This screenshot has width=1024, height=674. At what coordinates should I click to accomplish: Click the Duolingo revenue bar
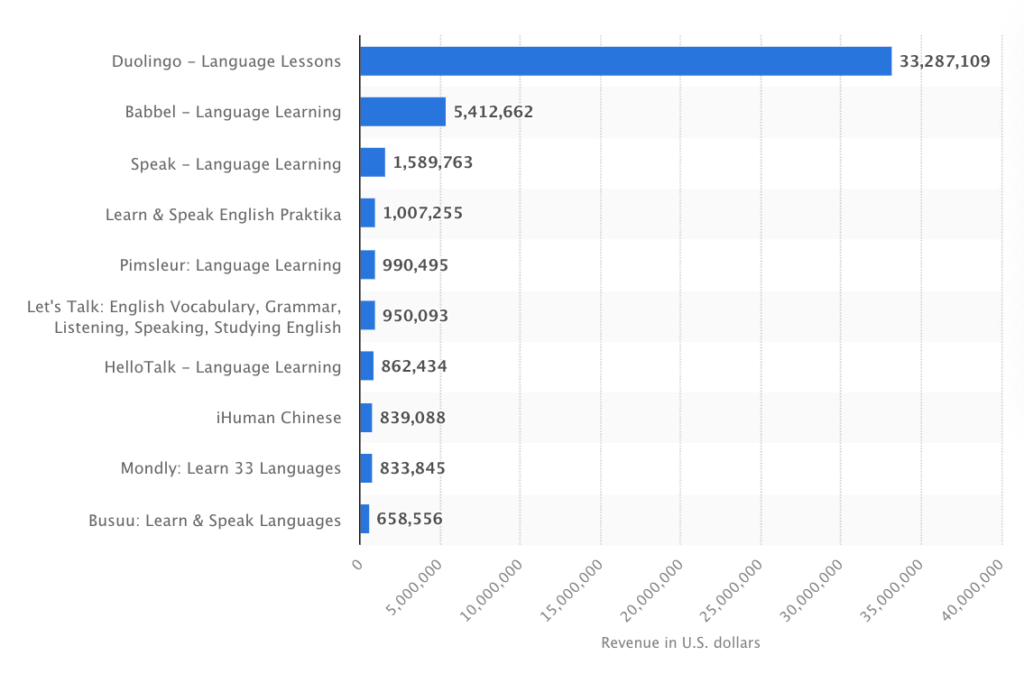pos(626,61)
